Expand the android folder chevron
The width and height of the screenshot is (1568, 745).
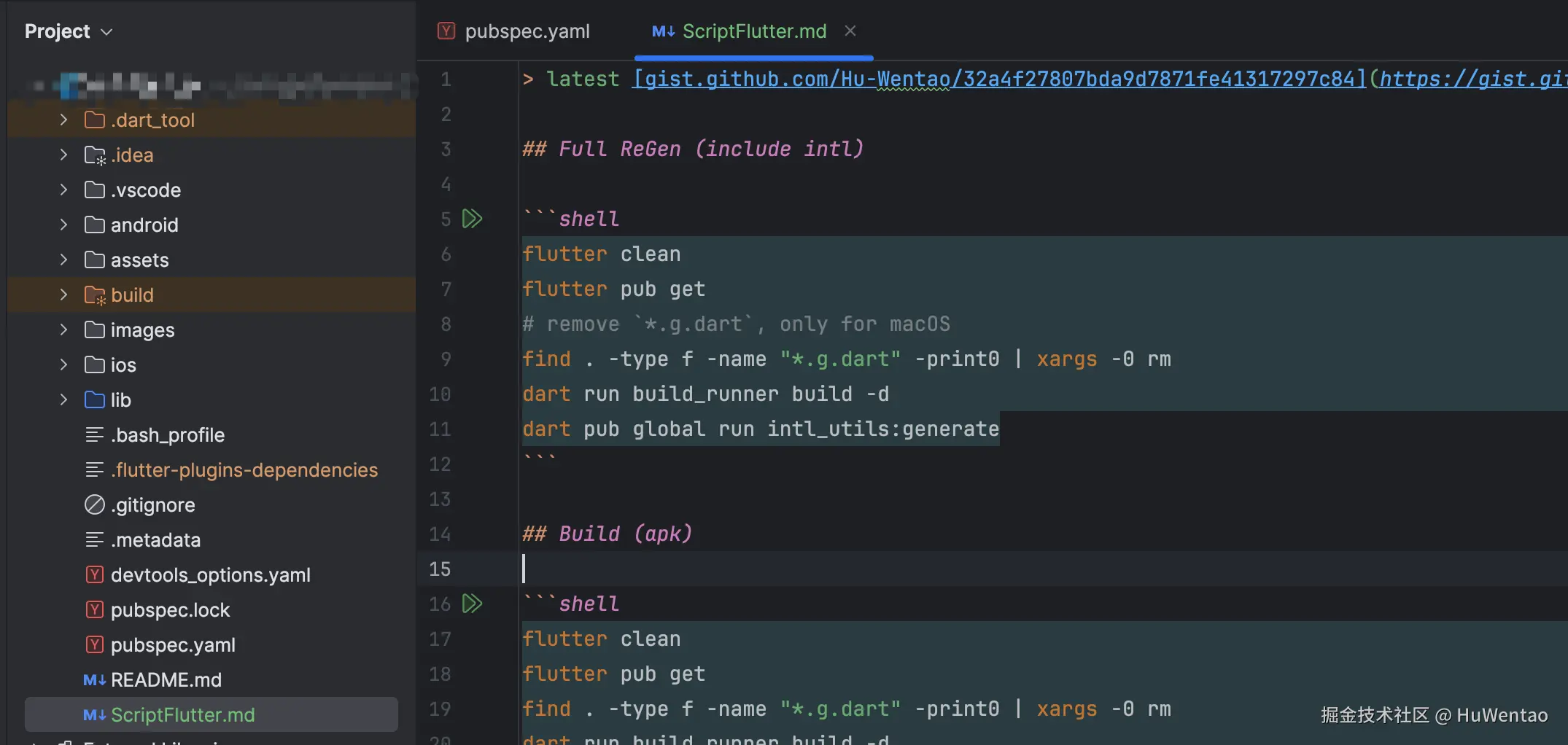click(x=63, y=225)
